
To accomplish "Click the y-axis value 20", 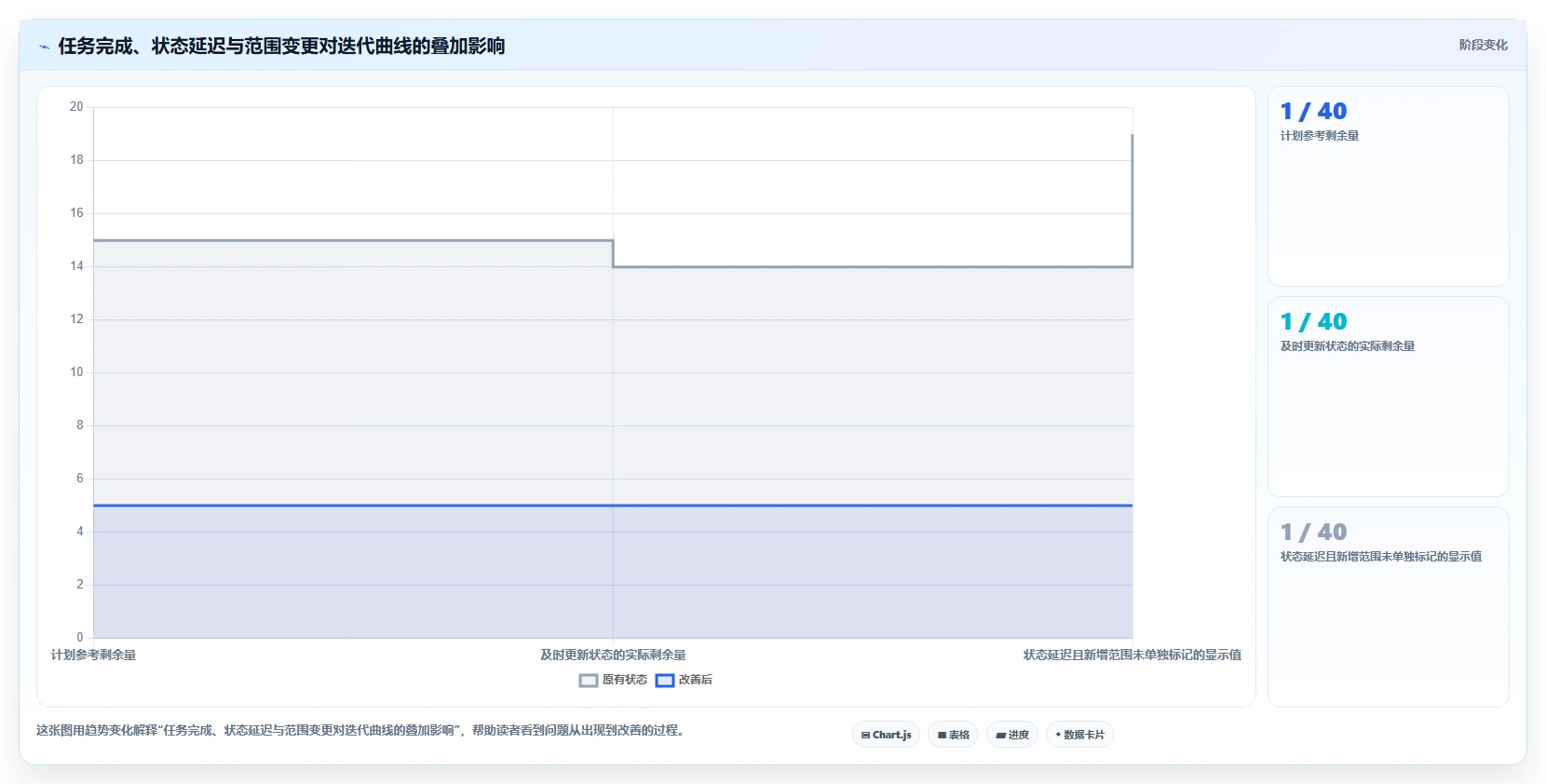I will click(x=76, y=107).
